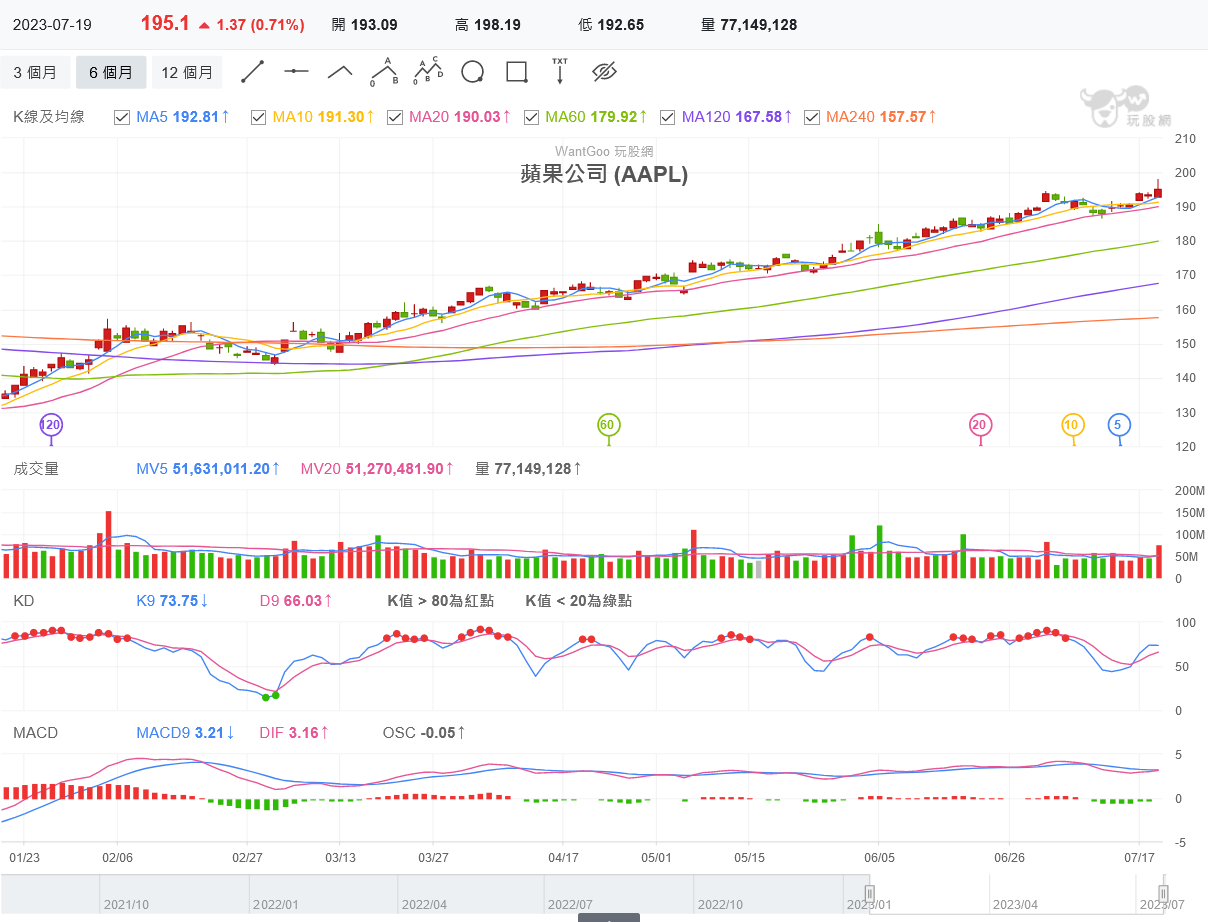
Task: Click the yellow 10 moving average marker
Action: [x=1072, y=426]
